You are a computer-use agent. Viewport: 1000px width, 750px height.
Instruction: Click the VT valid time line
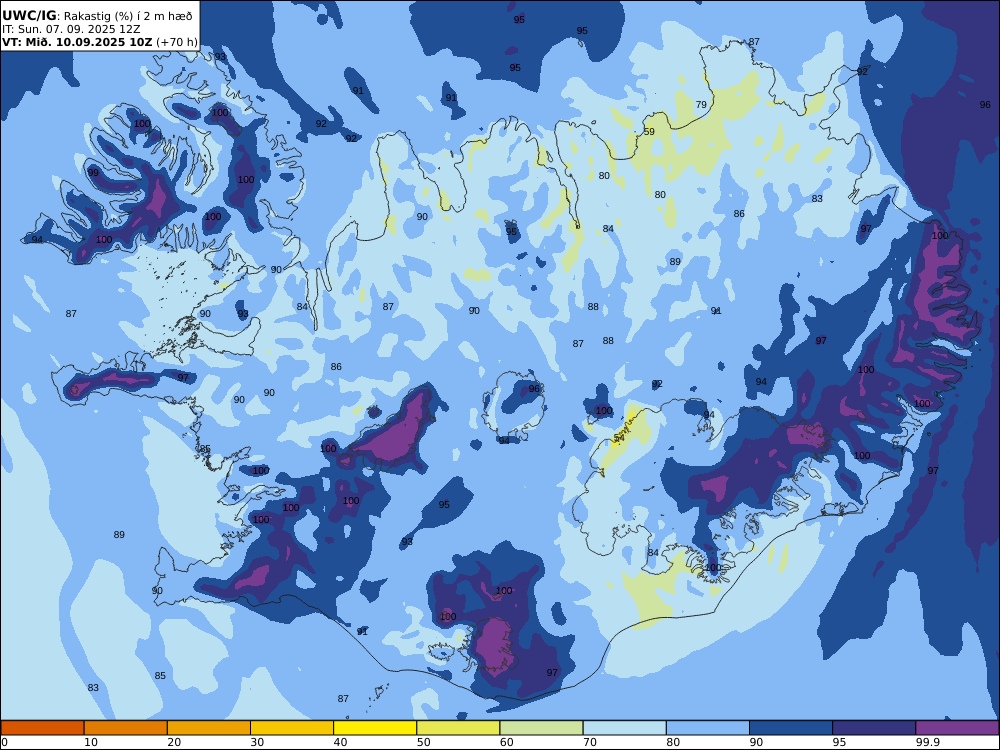pos(99,42)
